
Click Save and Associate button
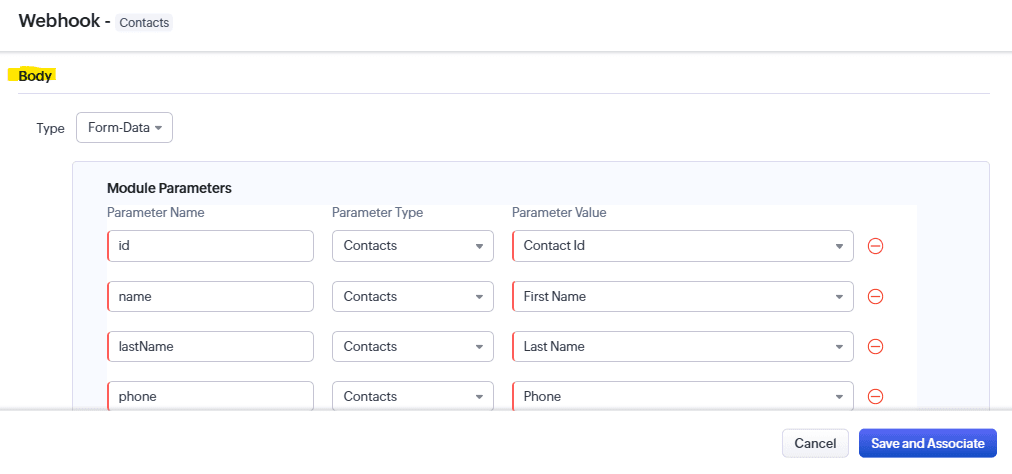(x=927, y=443)
